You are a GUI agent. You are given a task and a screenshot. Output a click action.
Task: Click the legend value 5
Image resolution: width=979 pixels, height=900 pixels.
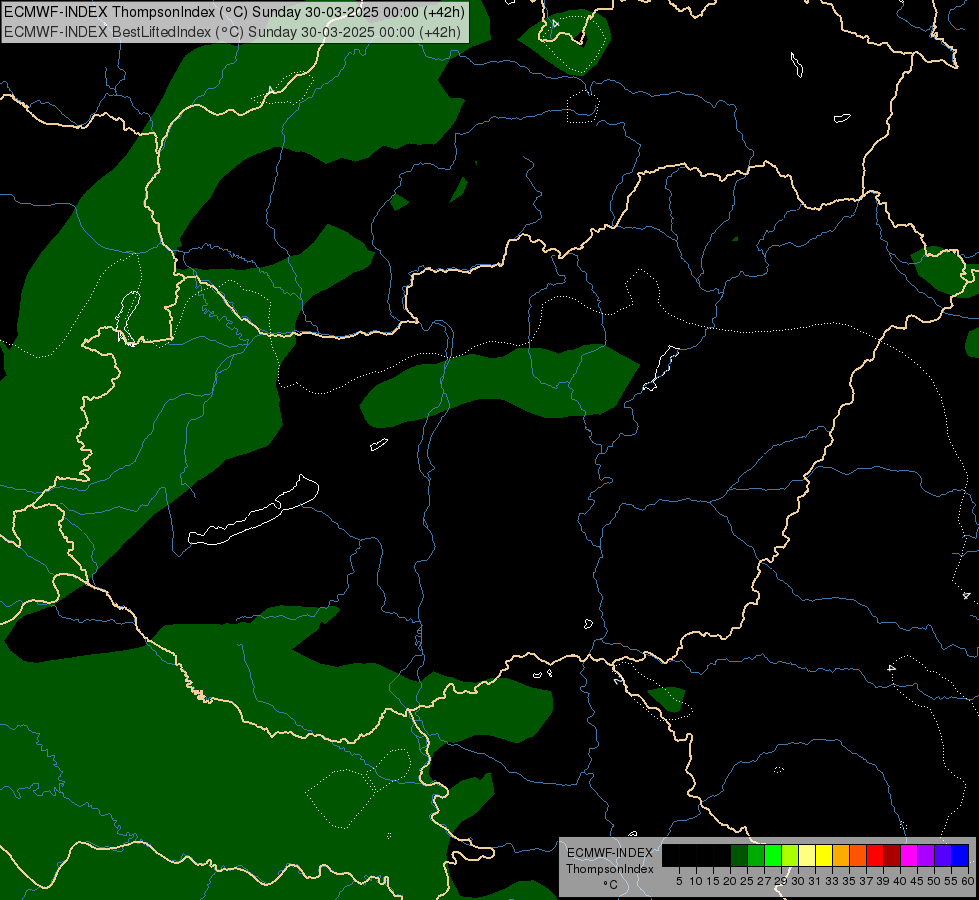[x=679, y=881]
